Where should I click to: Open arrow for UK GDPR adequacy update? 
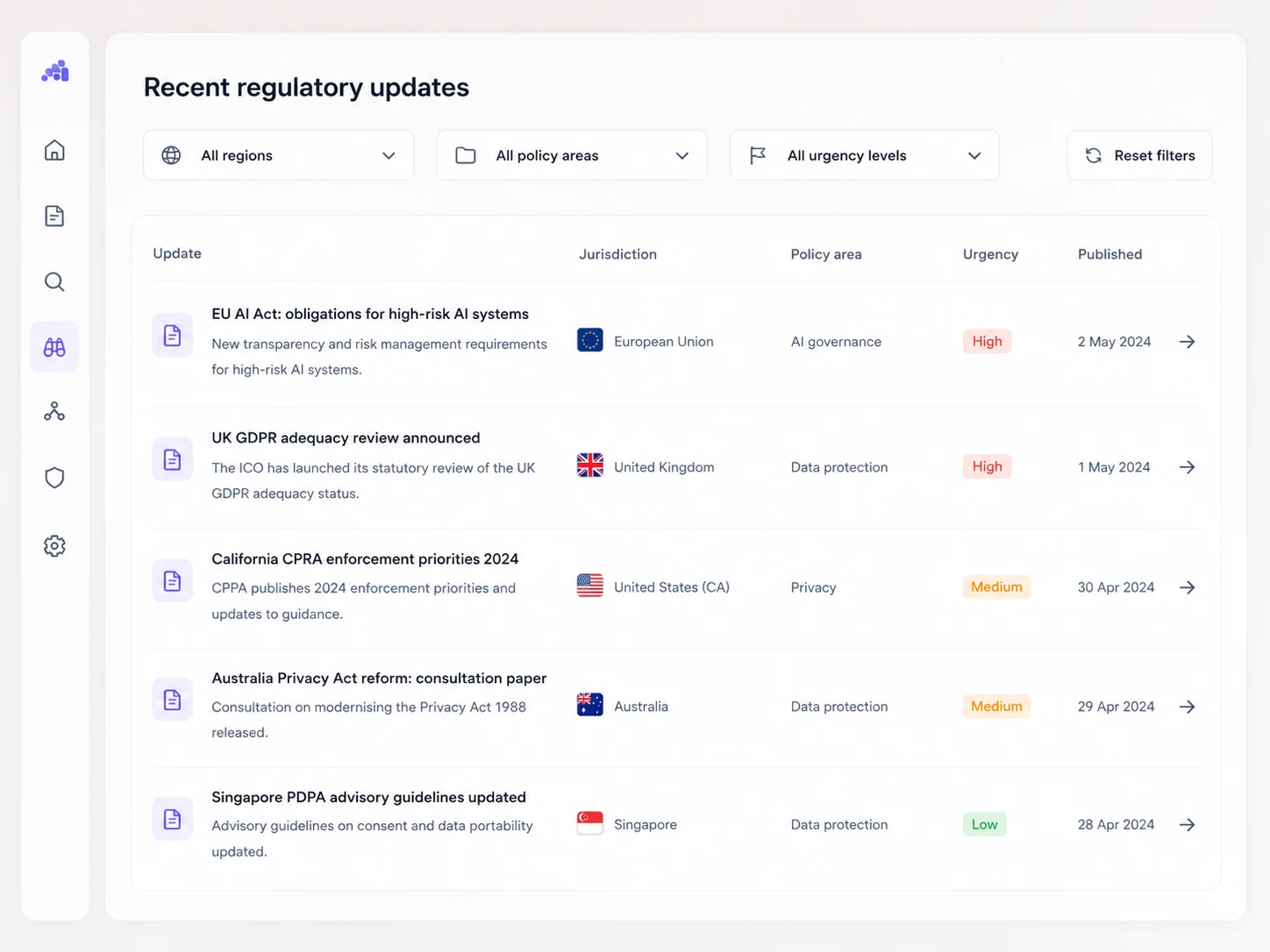pyautogui.click(x=1187, y=467)
